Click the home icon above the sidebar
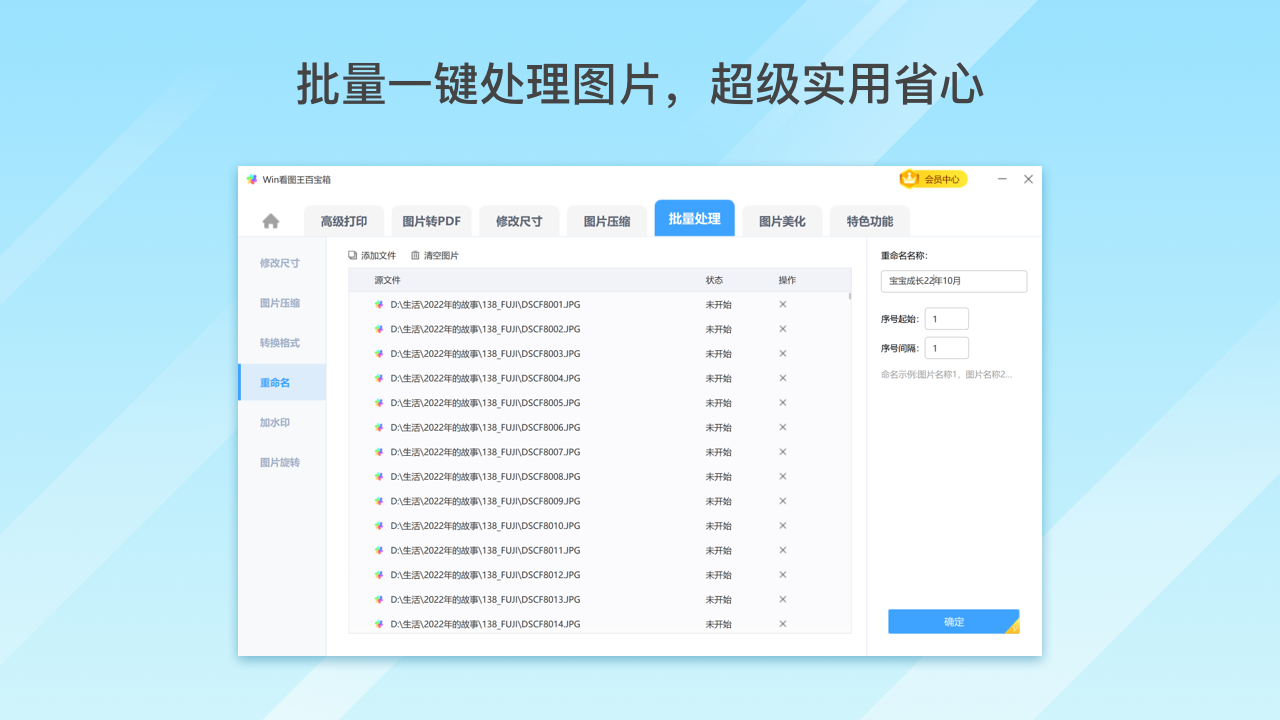The height and width of the screenshot is (720, 1280). tap(270, 220)
